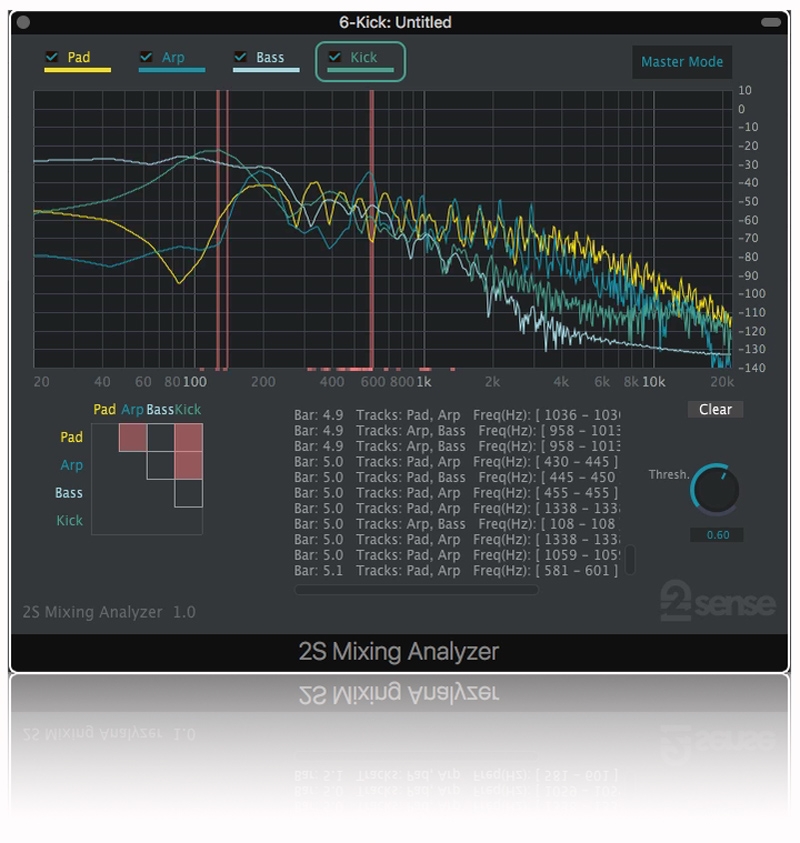Select the Bar 5.1 Pad, Arp log entry
The width and height of the screenshot is (800, 843).
pyautogui.click(x=457, y=571)
